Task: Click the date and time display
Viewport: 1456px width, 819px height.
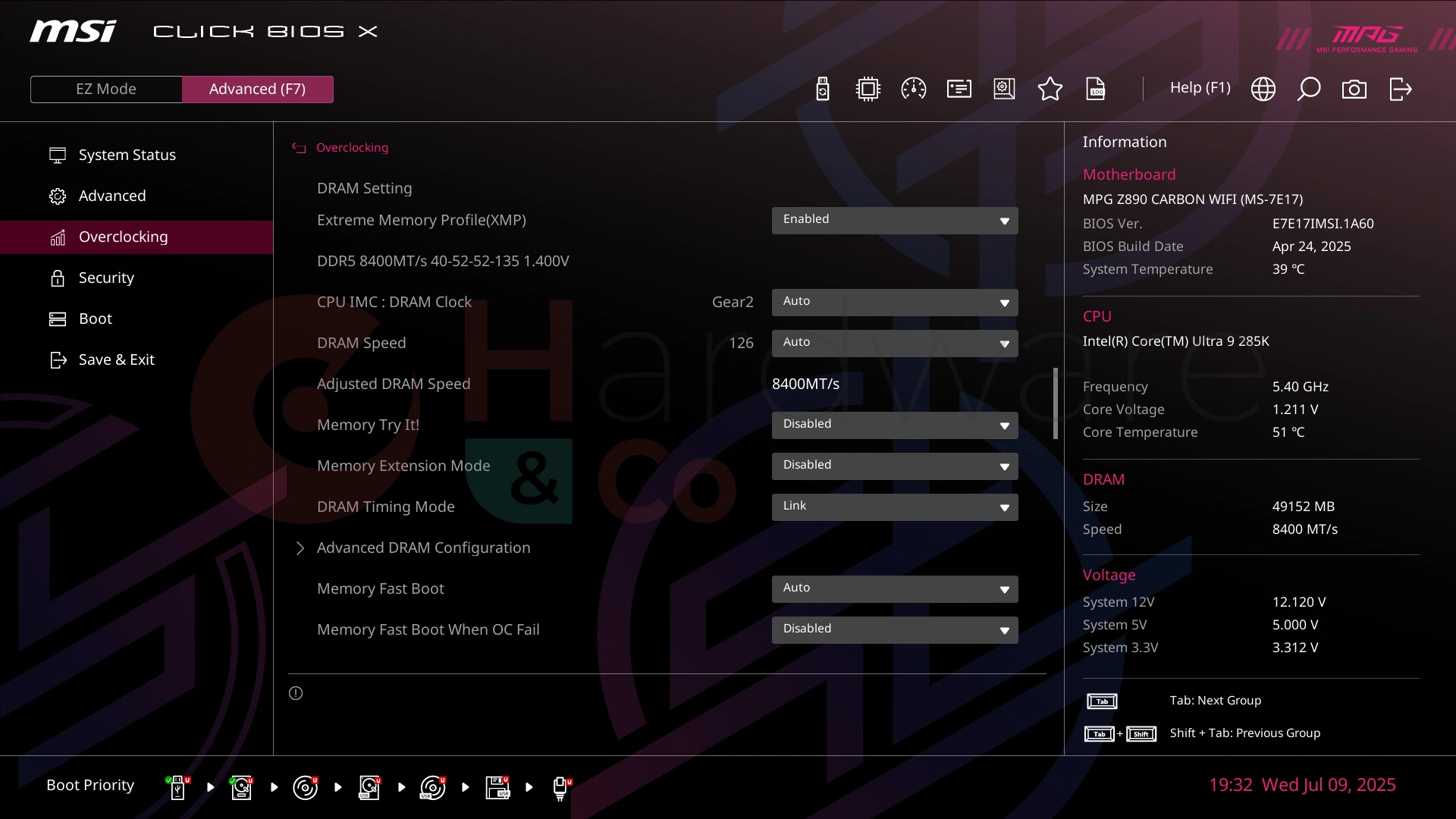Action: [1302, 785]
